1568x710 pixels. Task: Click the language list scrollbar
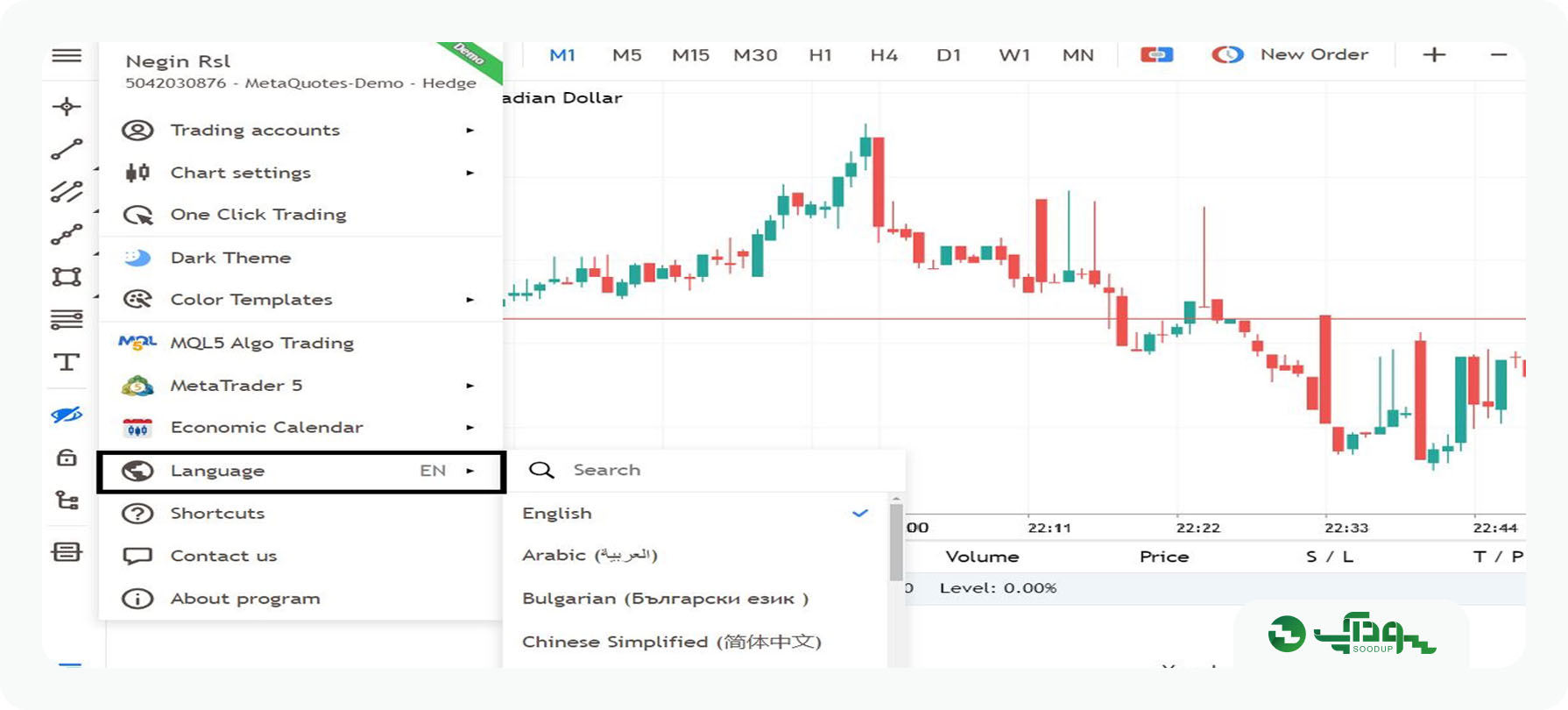point(895,542)
